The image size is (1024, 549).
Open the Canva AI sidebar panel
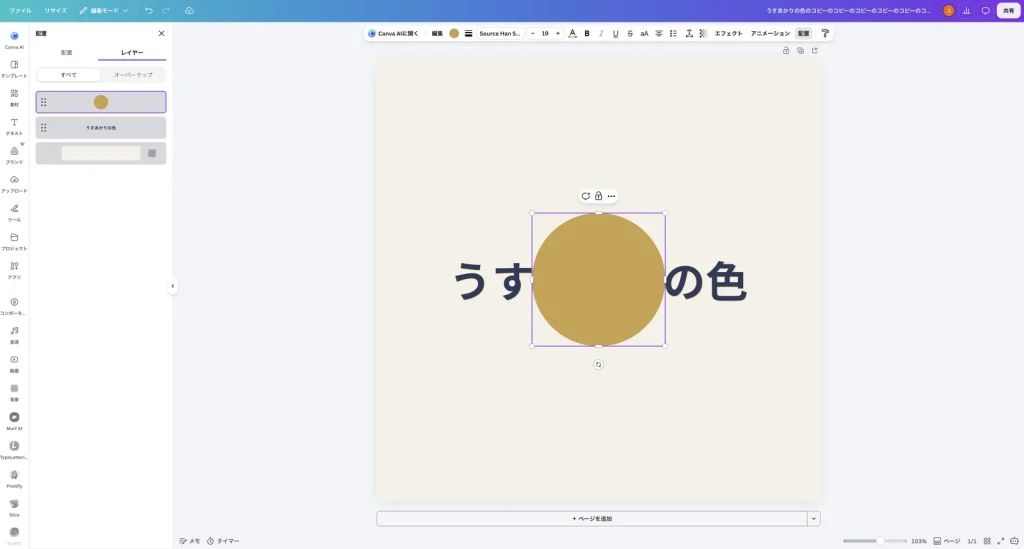point(14,40)
